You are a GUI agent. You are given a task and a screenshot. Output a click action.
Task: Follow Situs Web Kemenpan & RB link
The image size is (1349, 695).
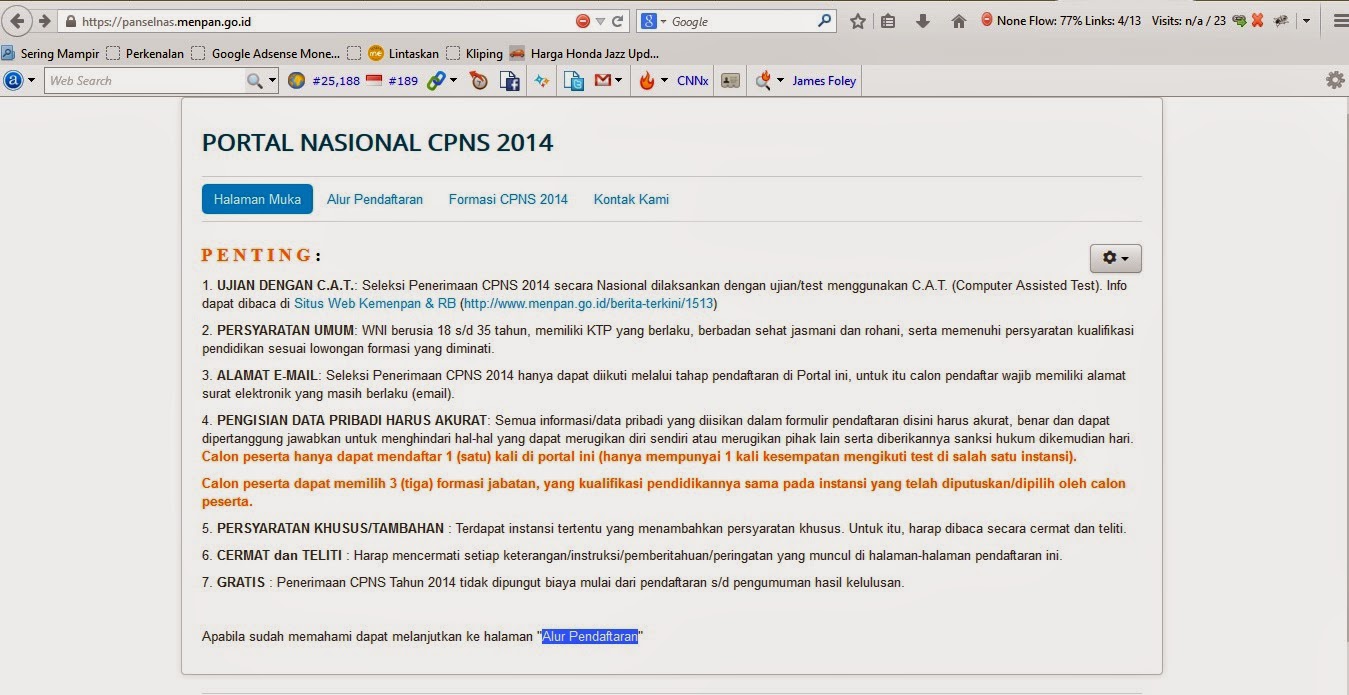(375, 303)
